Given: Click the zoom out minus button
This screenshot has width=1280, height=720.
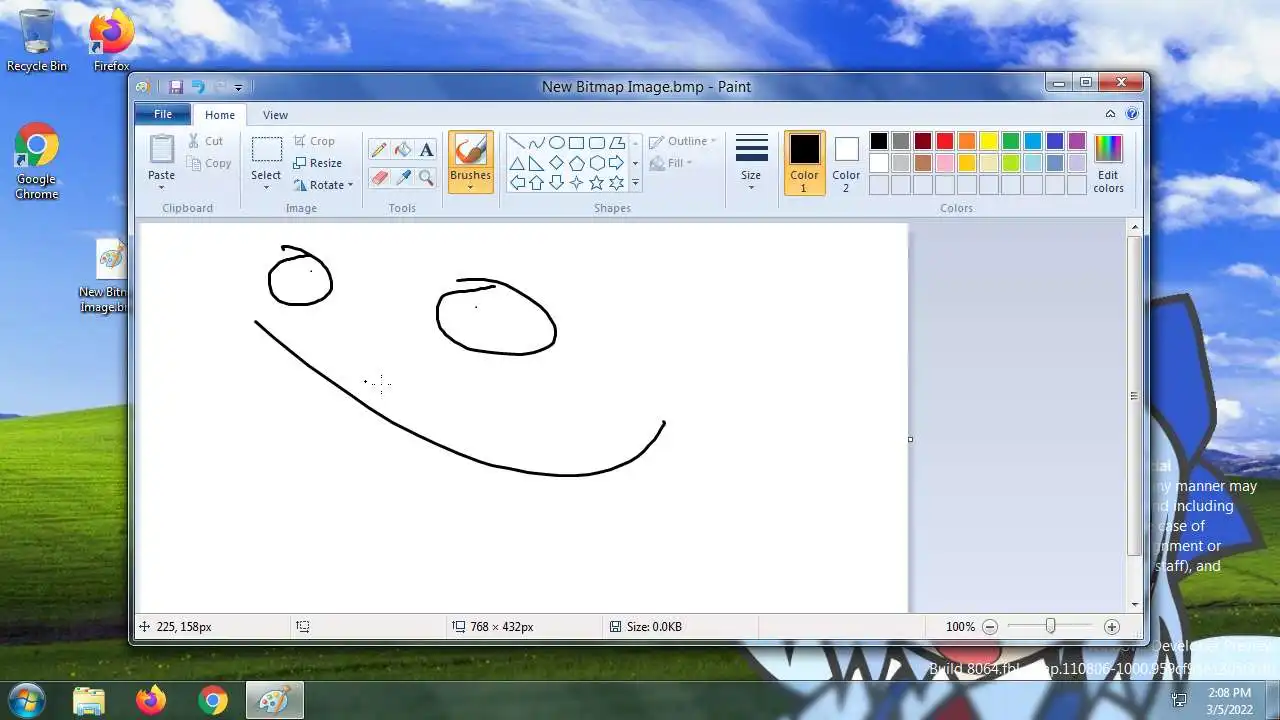Looking at the screenshot, I should 990,626.
